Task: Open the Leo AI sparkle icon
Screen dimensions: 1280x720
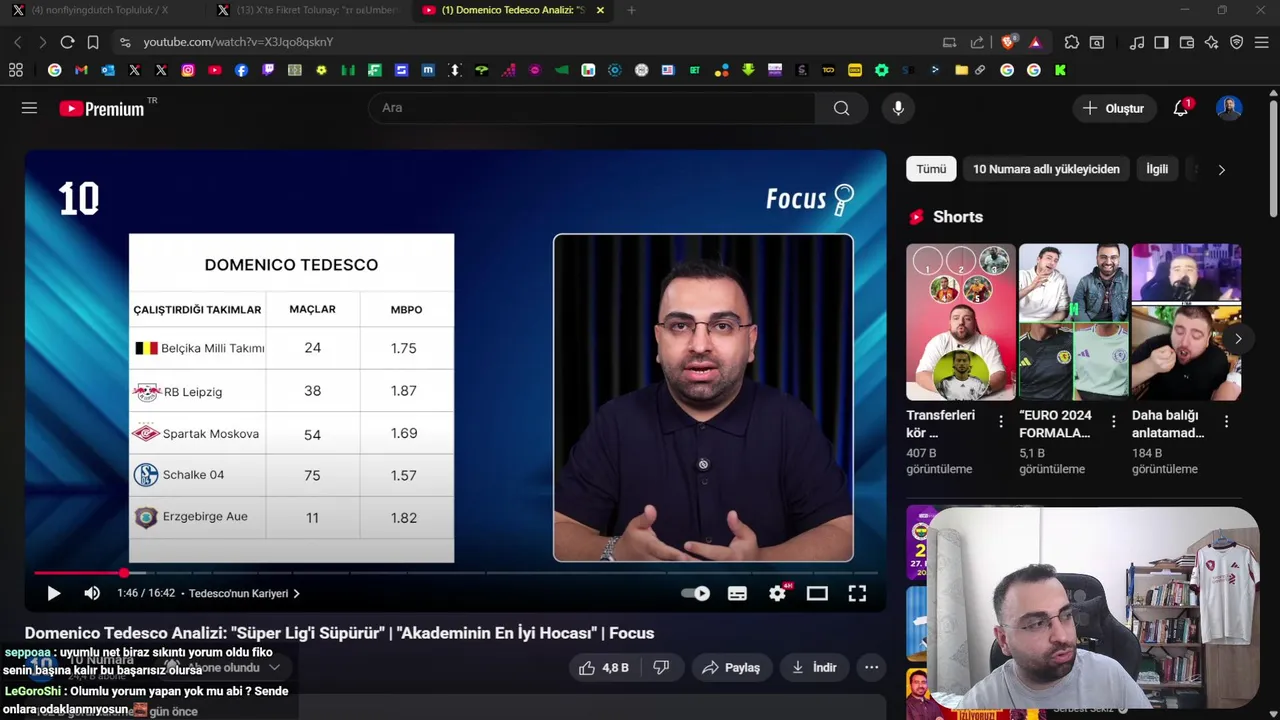Action: 1211,42
